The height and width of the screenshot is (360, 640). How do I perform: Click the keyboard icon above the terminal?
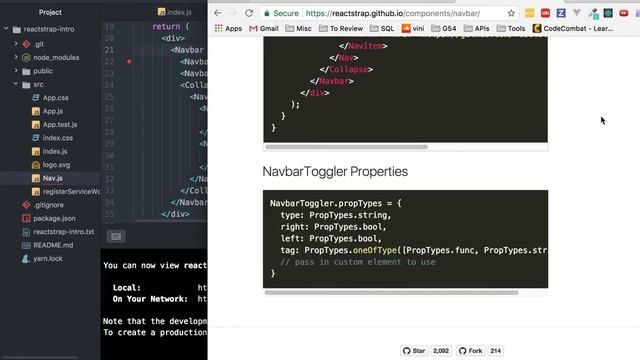116,236
